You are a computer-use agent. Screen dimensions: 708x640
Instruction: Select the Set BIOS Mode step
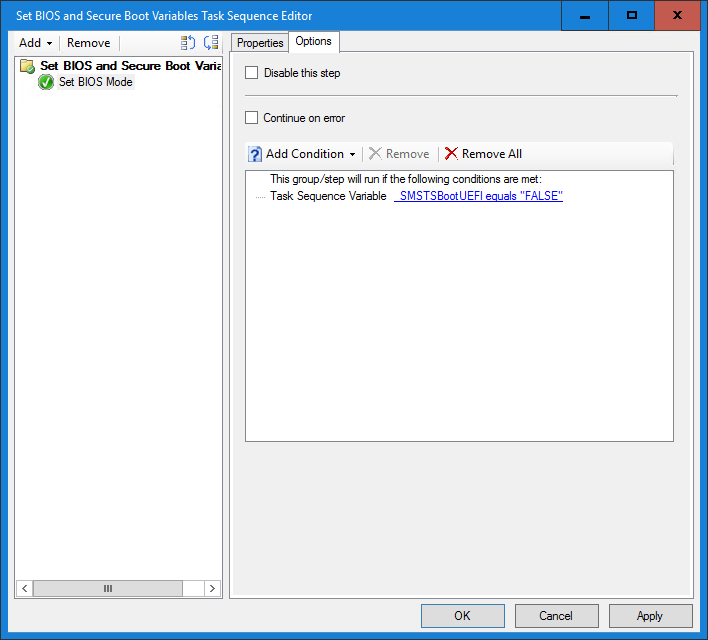click(x=96, y=82)
